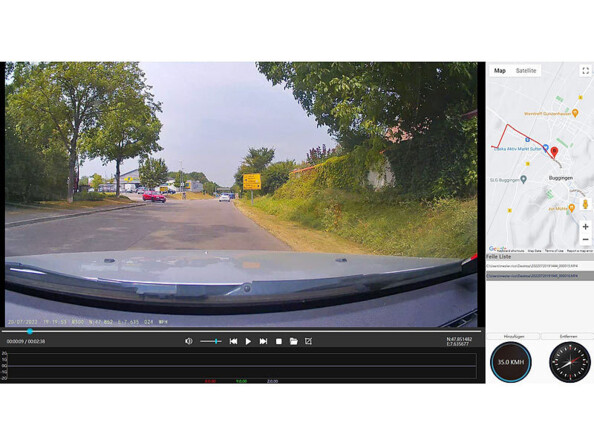Adjust the volume slider

tap(211, 341)
